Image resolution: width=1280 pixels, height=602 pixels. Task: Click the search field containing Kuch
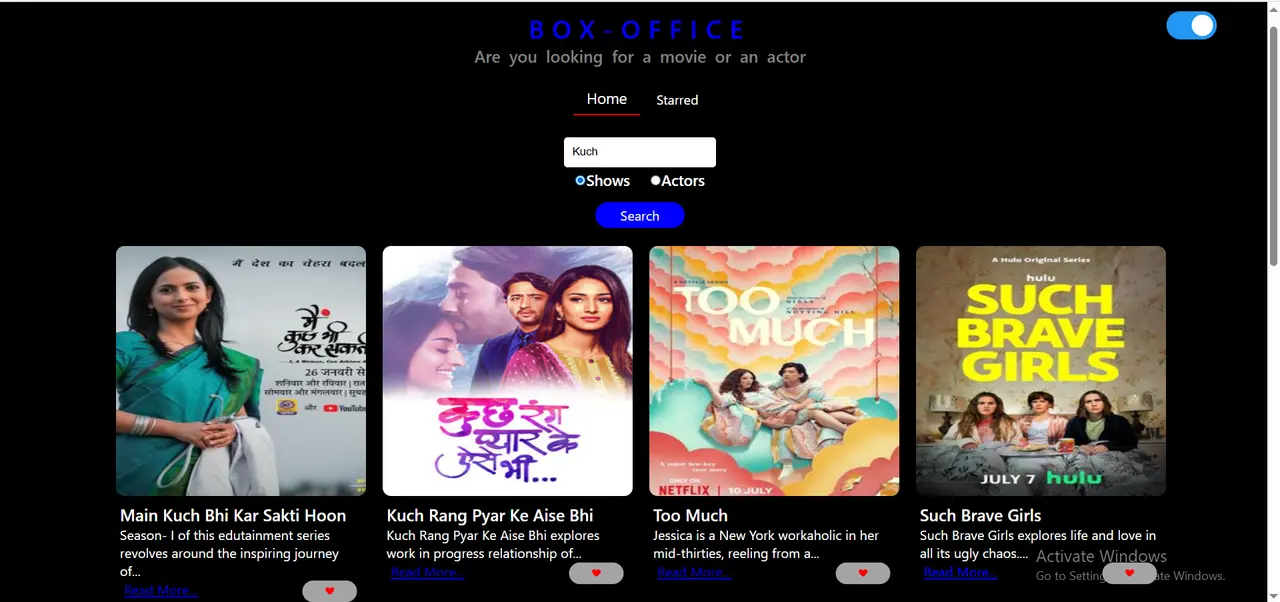(x=640, y=152)
